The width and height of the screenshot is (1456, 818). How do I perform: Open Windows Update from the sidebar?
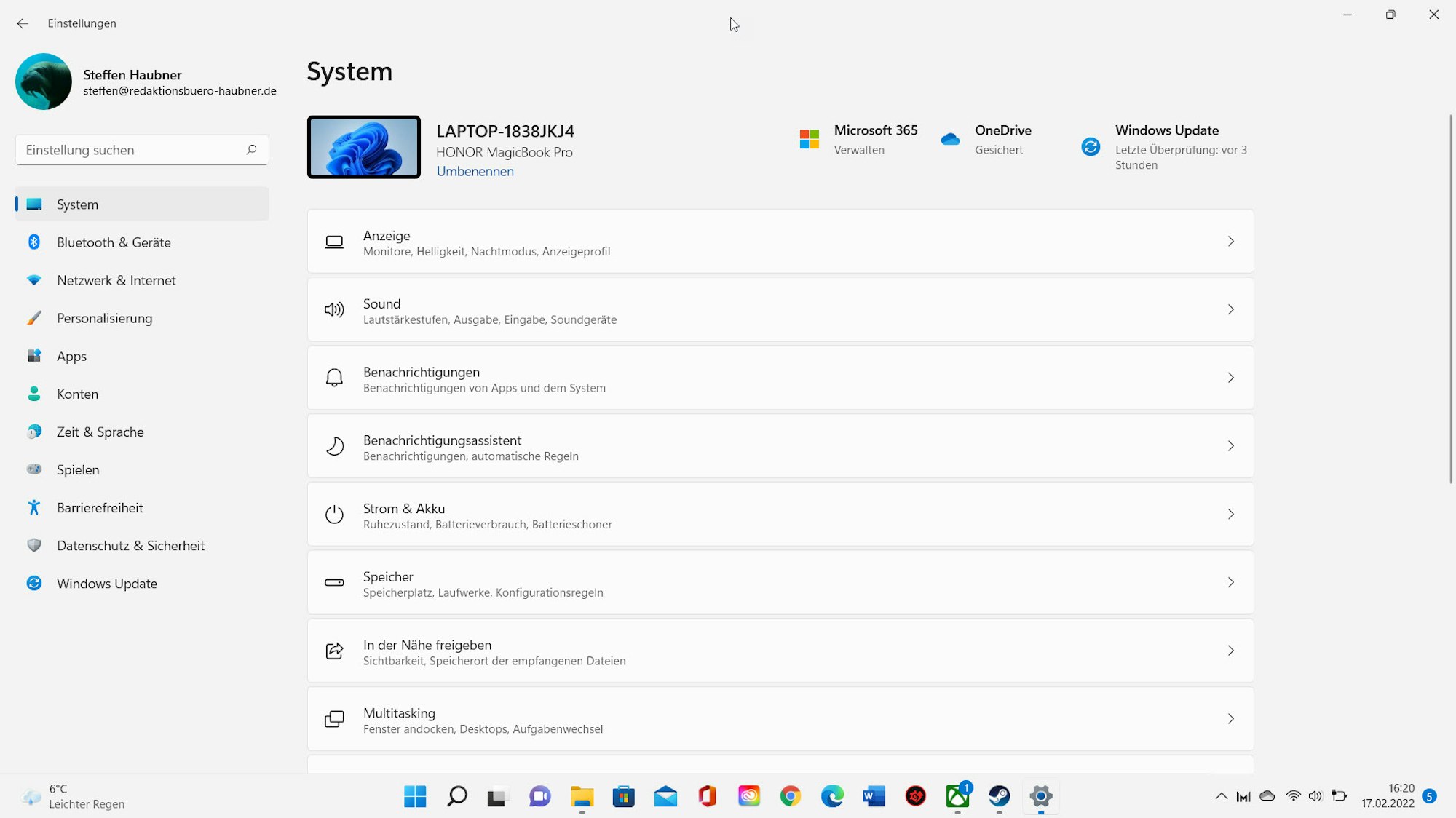click(107, 583)
